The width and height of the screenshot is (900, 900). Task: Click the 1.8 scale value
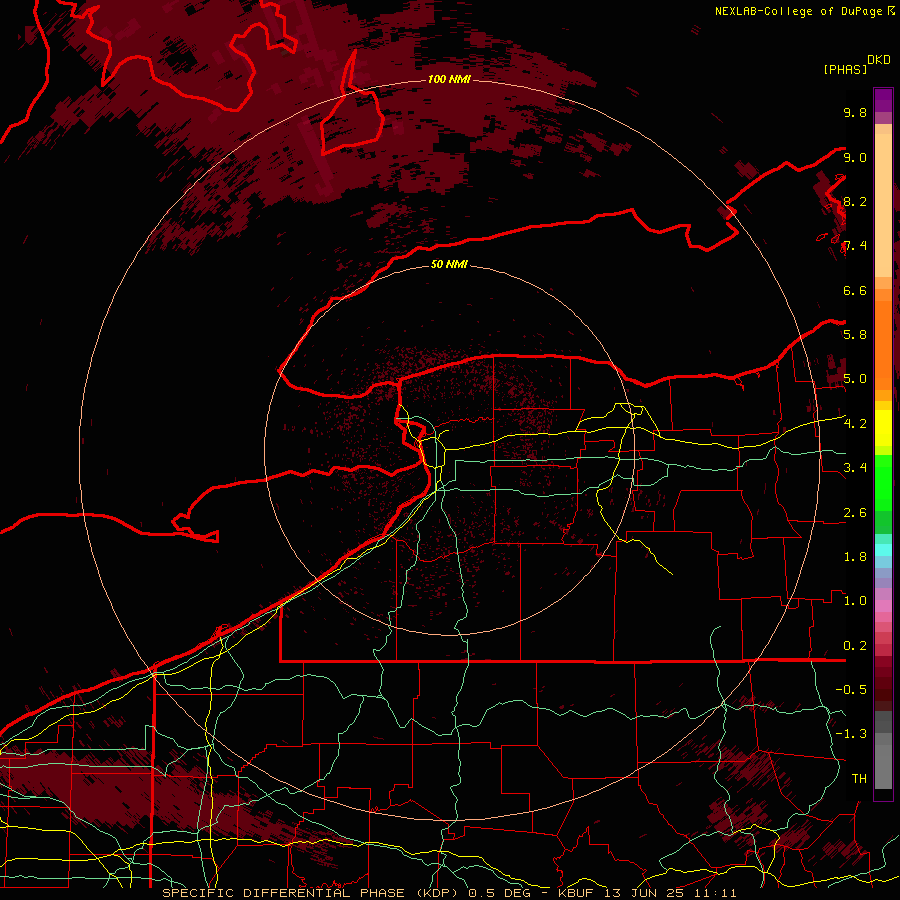855,556
